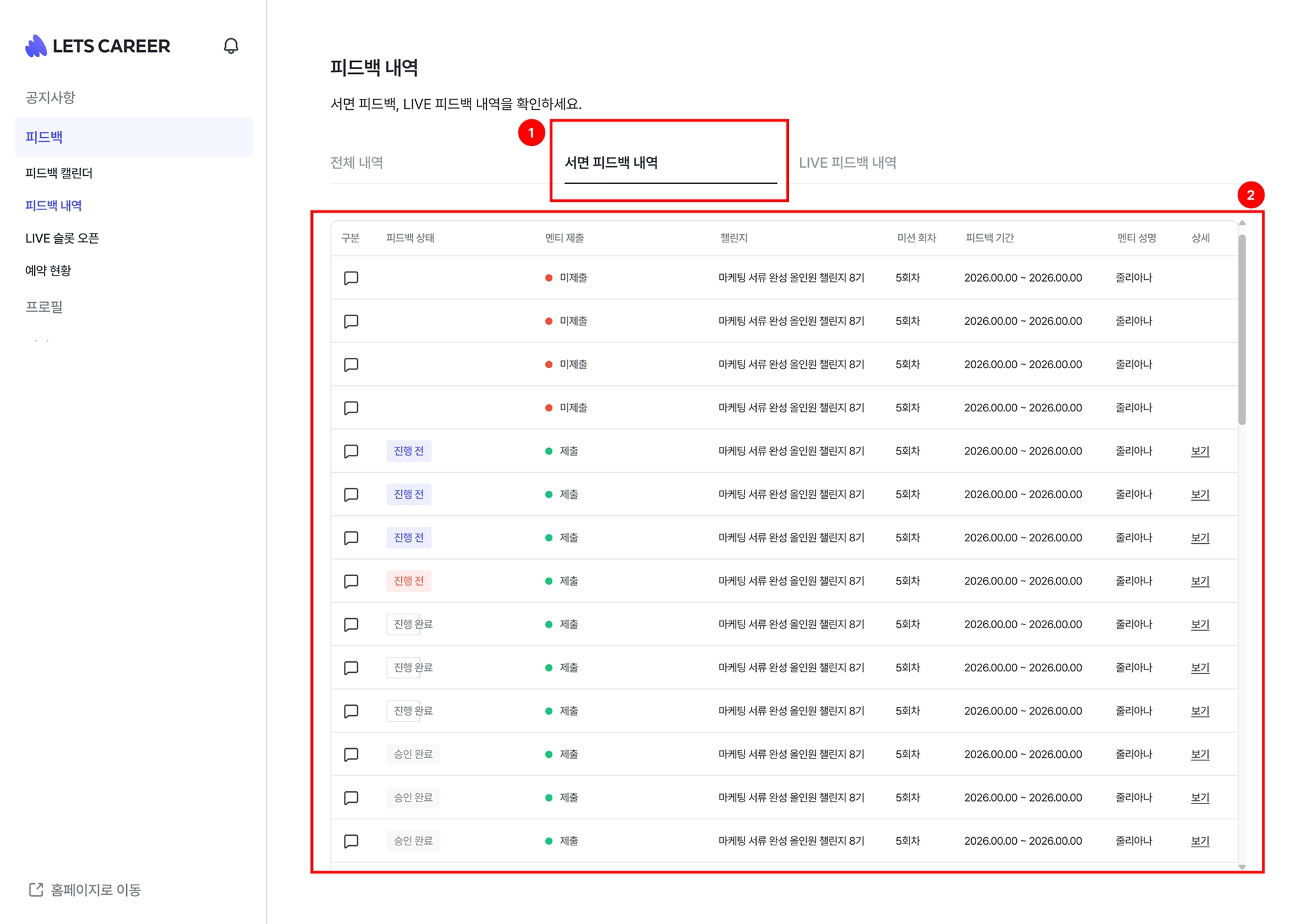The width and height of the screenshot is (1300, 924).
Task: Open 보기 in the first 승인 완료 row
Action: pos(1200,754)
